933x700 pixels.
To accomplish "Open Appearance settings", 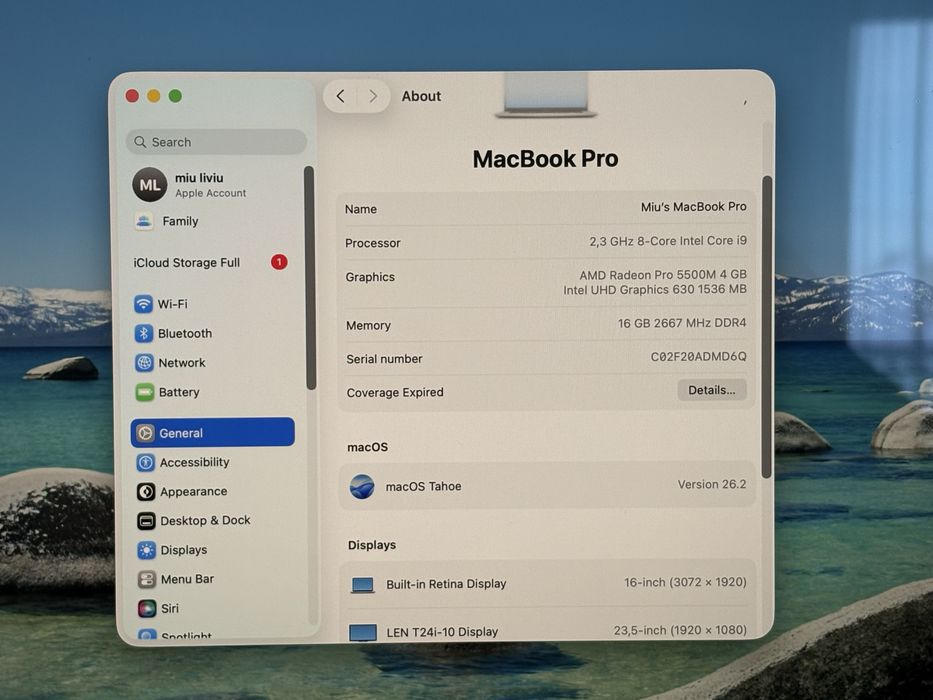I will point(212,492).
